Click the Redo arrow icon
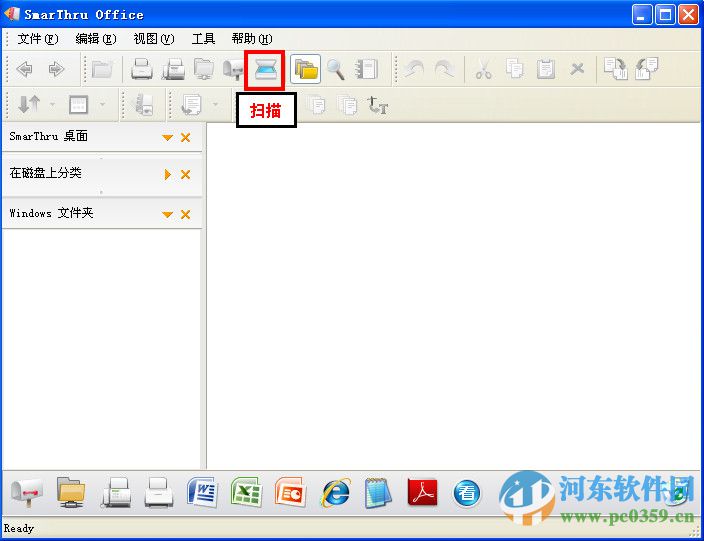Image resolution: width=704 pixels, height=541 pixels. (x=444, y=69)
